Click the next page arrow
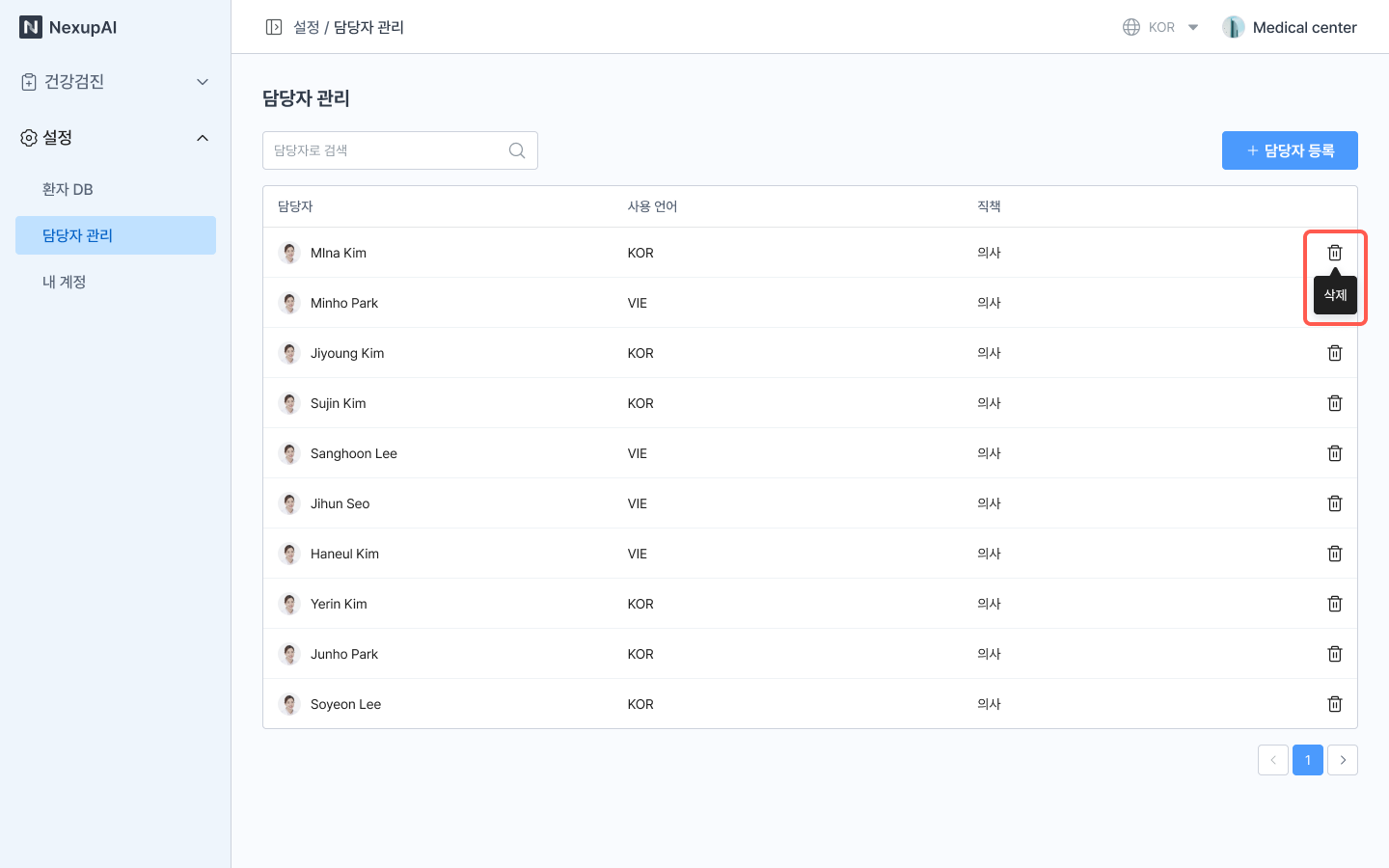Viewport: 1389px width, 868px height. (x=1342, y=760)
